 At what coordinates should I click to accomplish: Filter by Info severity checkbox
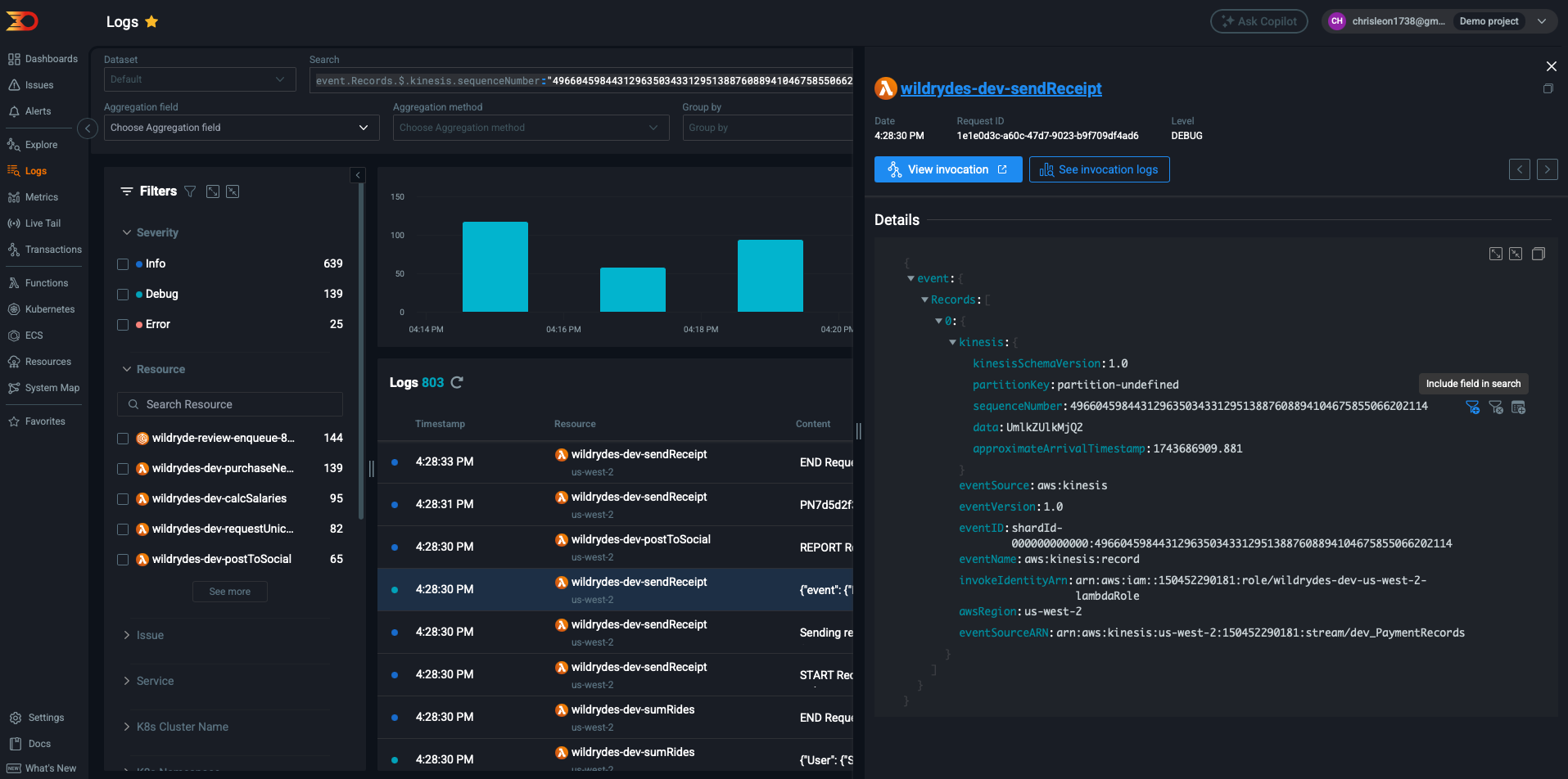pos(123,264)
